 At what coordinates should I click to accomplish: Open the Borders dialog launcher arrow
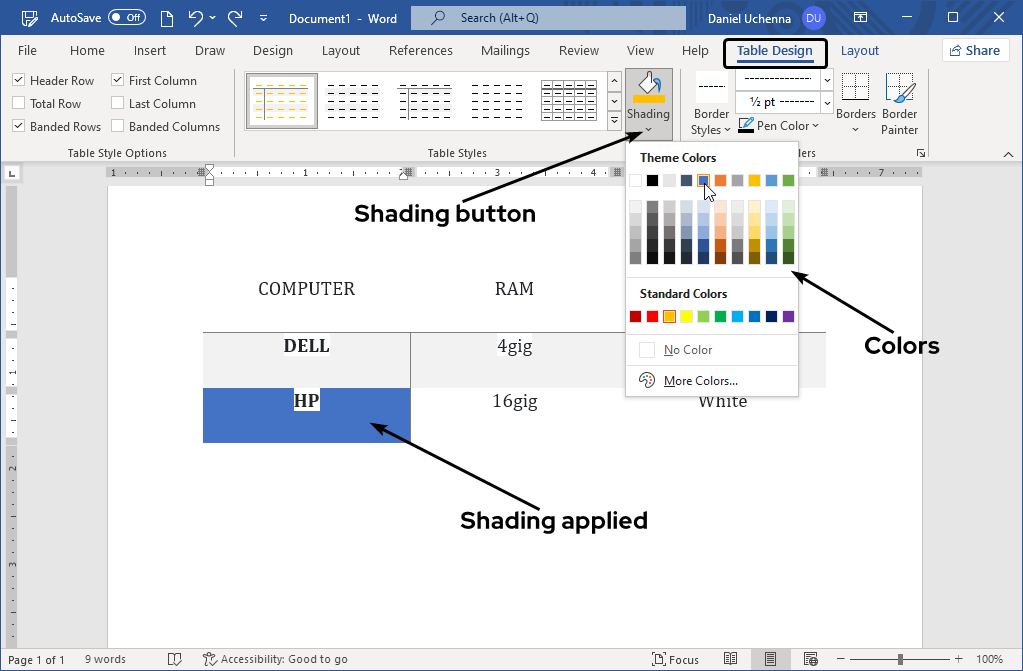(x=920, y=152)
